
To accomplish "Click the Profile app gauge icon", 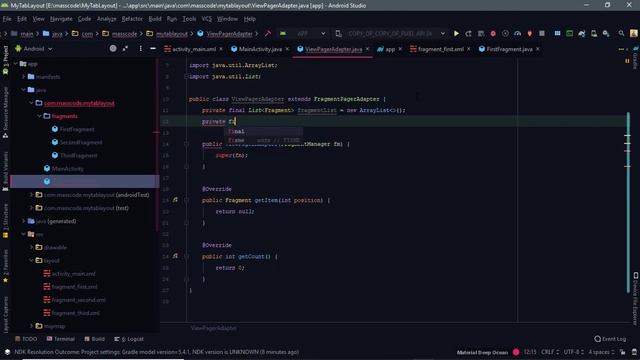I will (x=518, y=33).
